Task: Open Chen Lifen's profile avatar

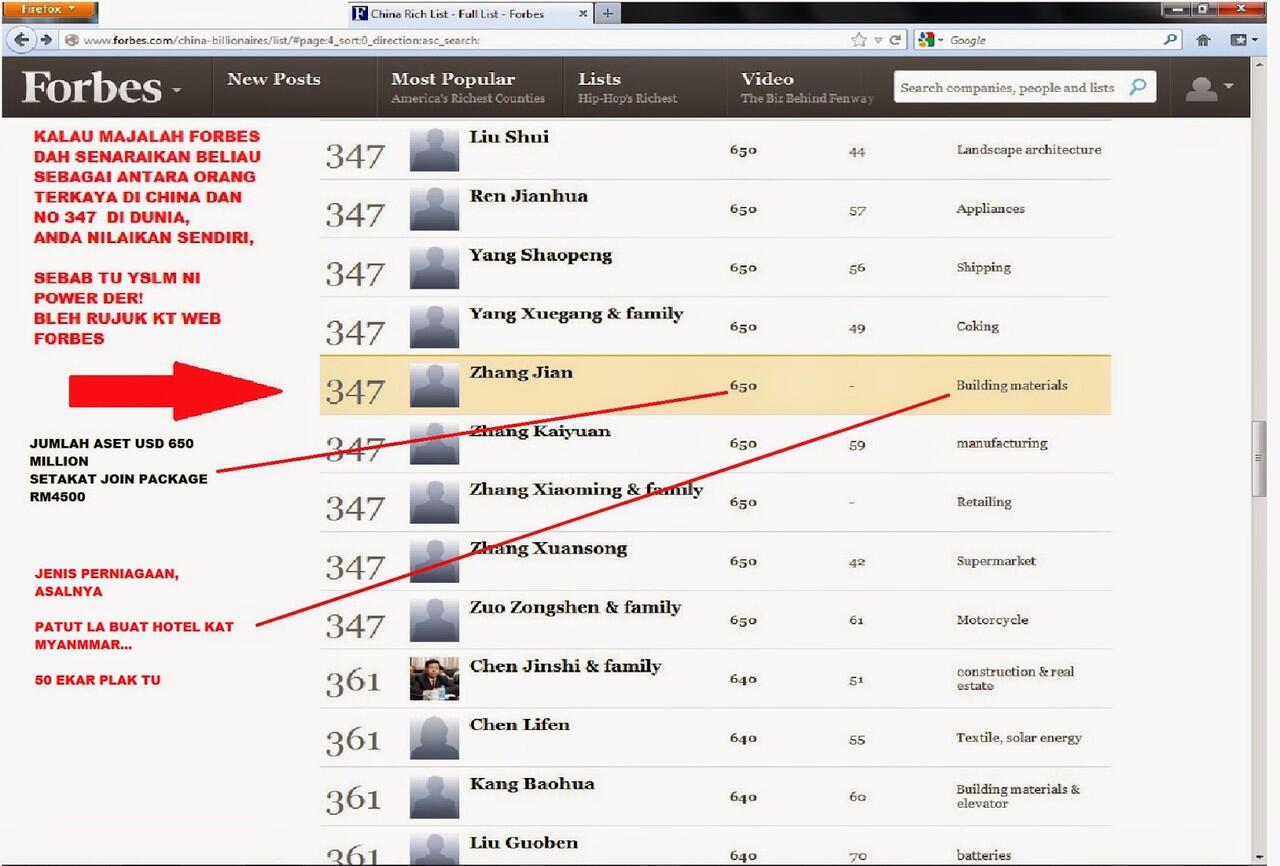Action: point(435,738)
